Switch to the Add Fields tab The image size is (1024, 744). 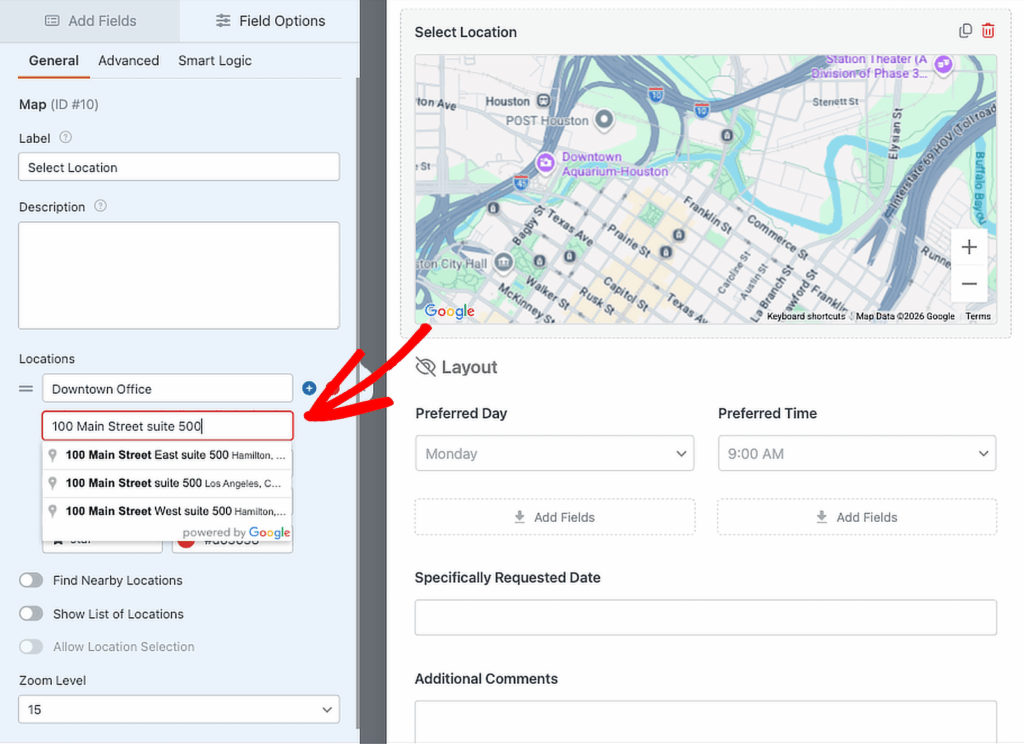[90, 20]
